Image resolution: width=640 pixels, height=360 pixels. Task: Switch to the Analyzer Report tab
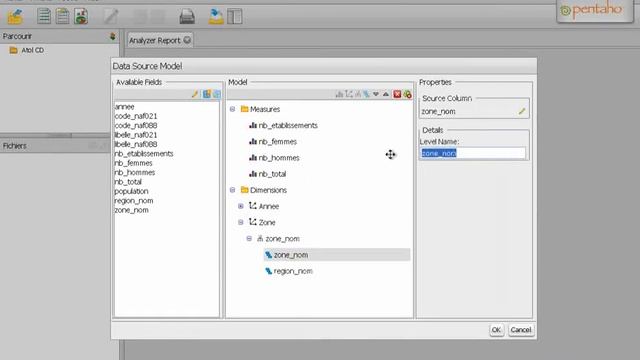click(155, 40)
